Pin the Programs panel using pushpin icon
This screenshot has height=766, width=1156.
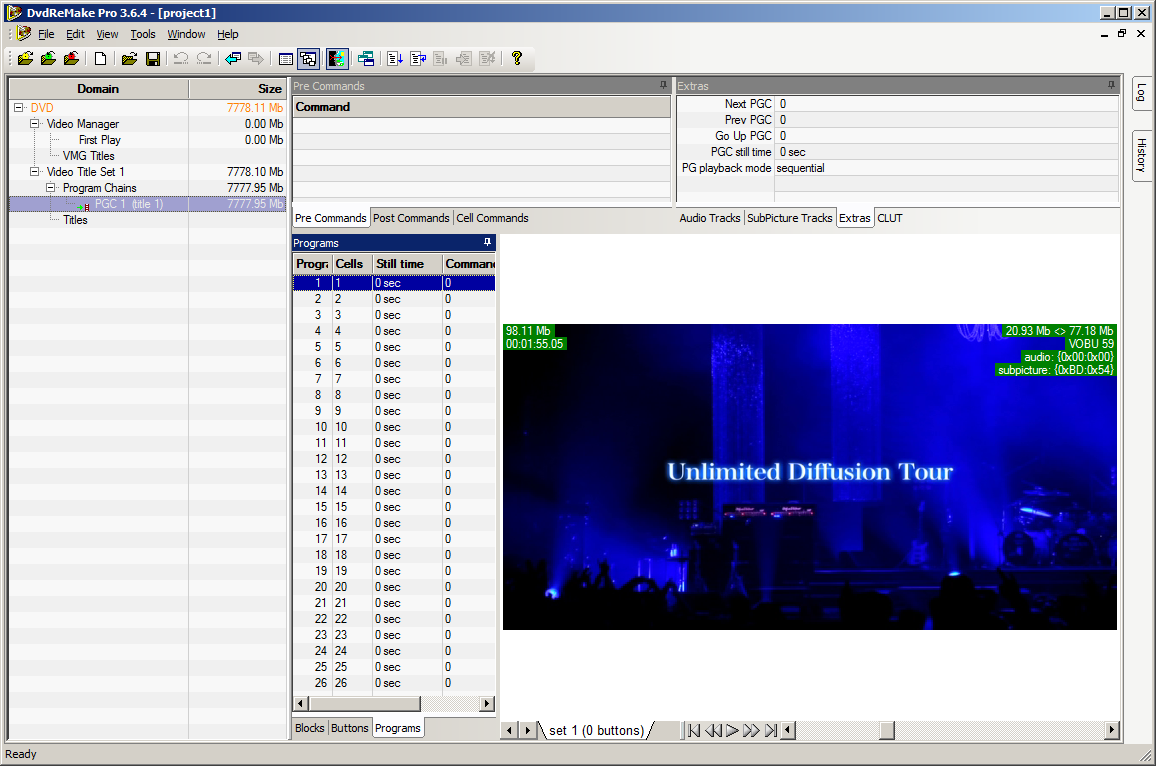[487, 243]
